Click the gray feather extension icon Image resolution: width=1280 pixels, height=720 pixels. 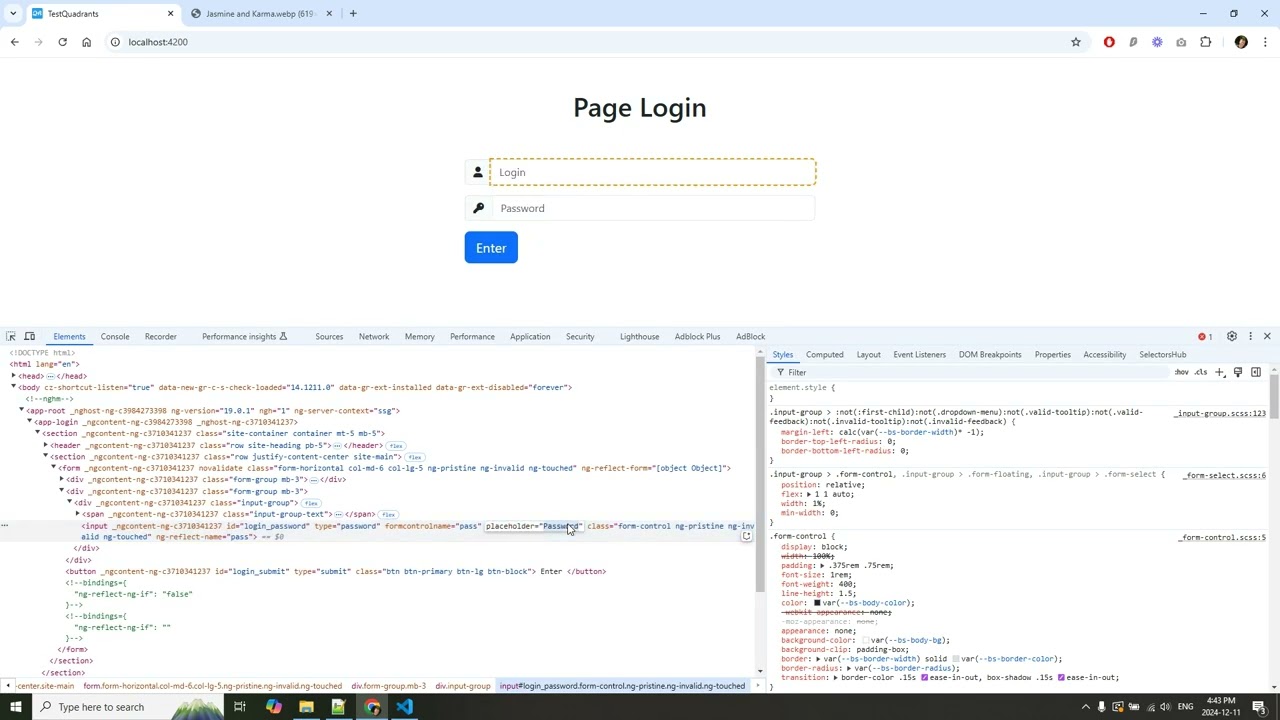[x=1133, y=42]
